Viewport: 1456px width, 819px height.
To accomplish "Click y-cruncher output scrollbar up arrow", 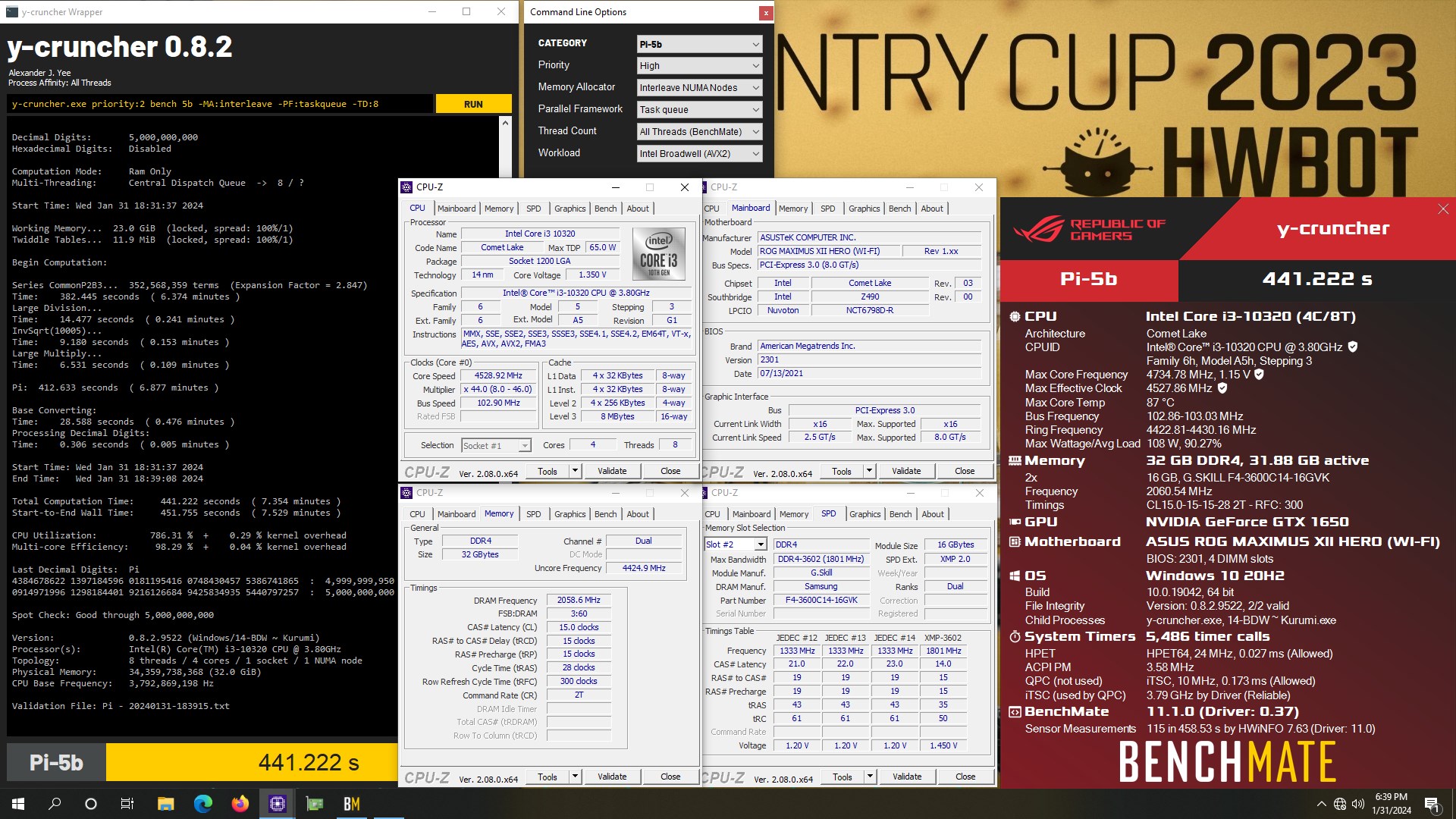I will pyautogui.click(x=506, y=123).
